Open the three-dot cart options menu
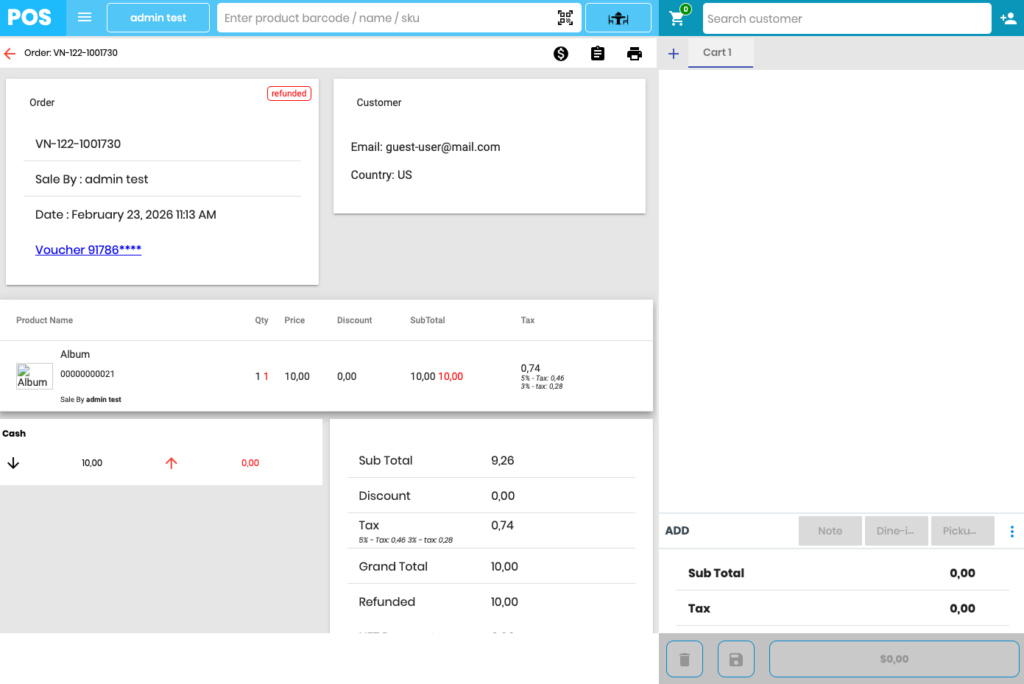The height and width of the screenshot is (684, 1024). [1011, 531]
